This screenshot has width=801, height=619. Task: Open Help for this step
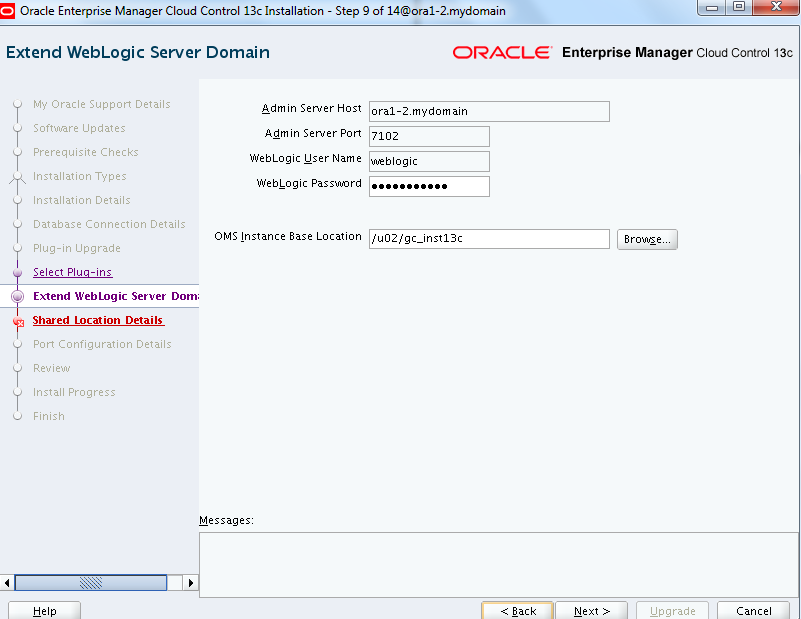point(44,611)
